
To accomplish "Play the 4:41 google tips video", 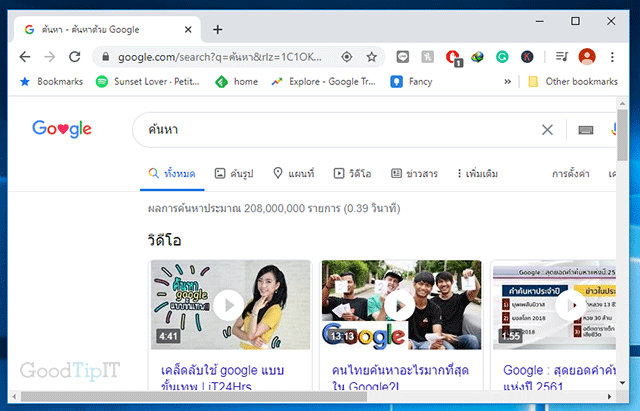I will point(230,305).
